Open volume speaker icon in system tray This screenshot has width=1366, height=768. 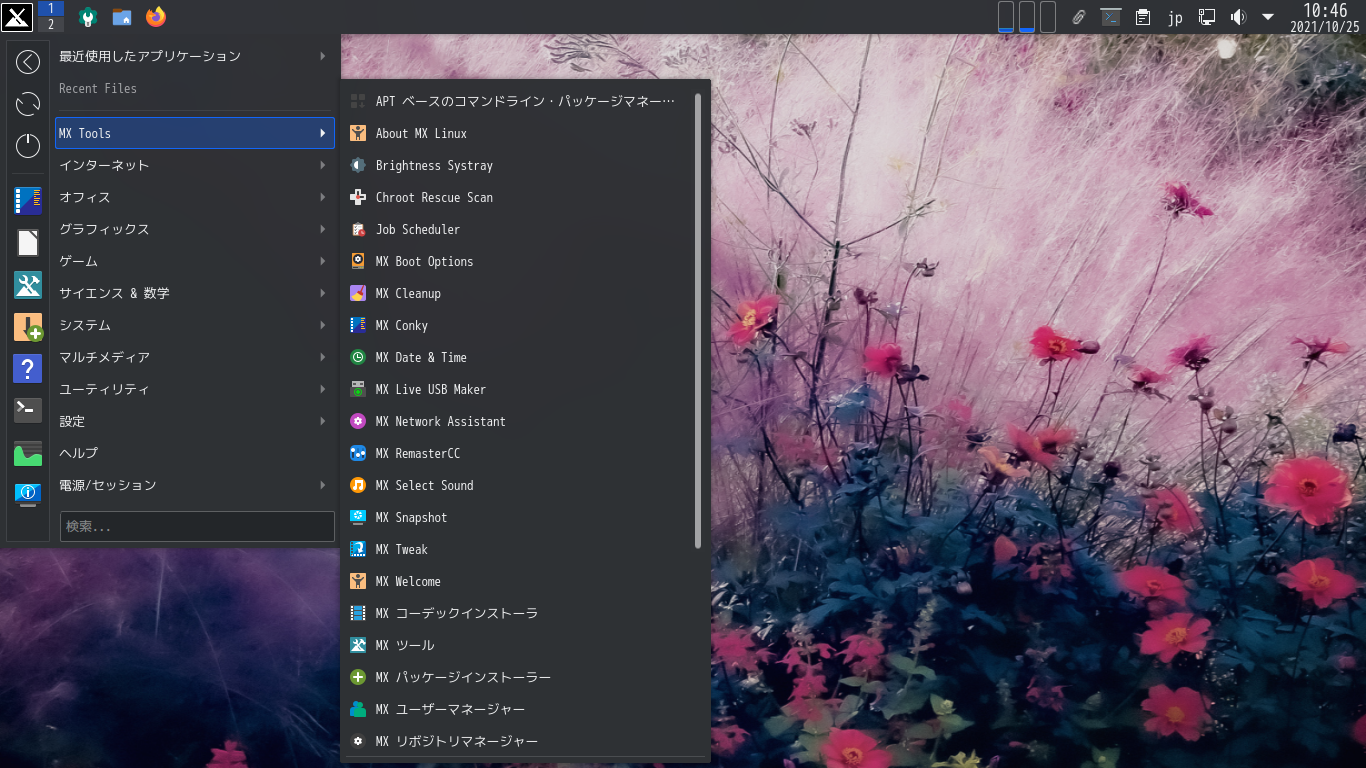pyautogui.click(x=1238, y=17)
